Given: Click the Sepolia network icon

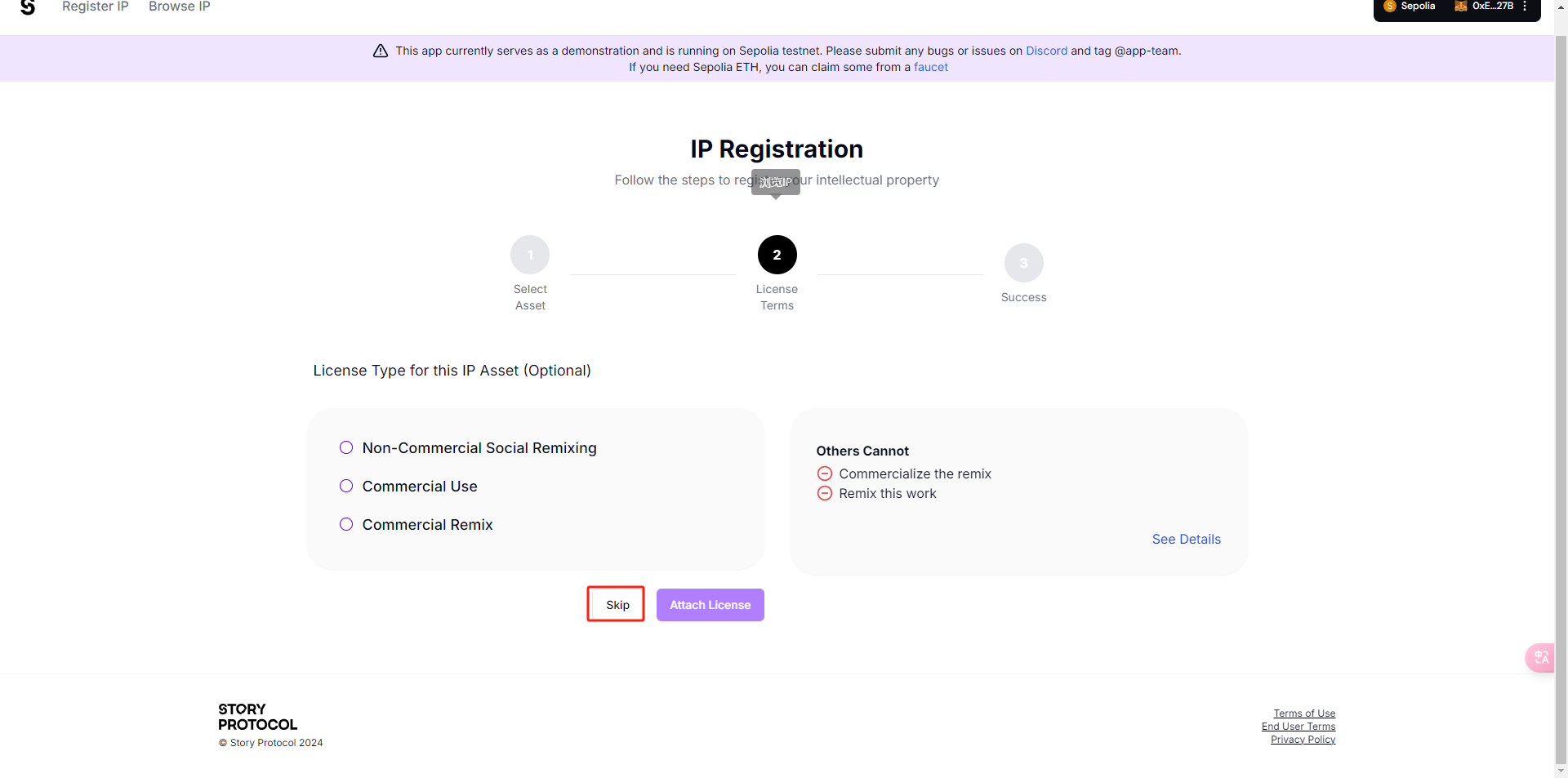Looking at the screenshot, I should 1390,6.
